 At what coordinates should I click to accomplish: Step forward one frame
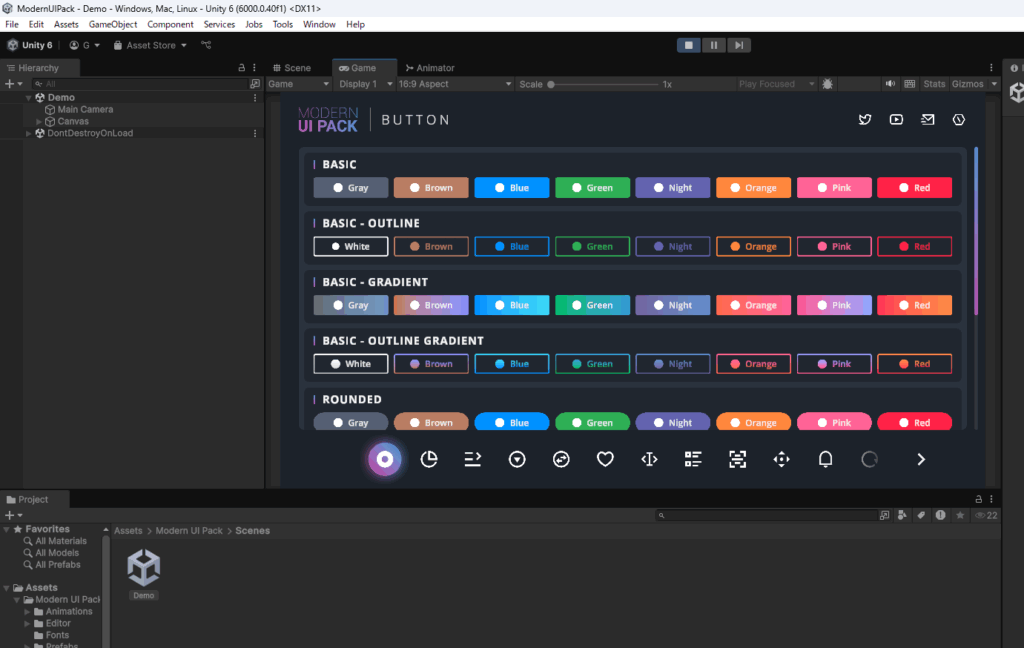coord(739,45)
